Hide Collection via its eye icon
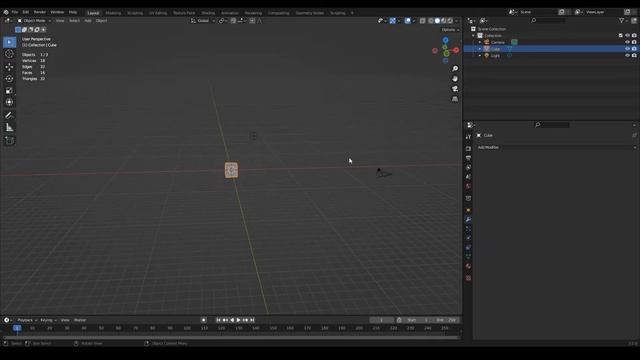 627,36
